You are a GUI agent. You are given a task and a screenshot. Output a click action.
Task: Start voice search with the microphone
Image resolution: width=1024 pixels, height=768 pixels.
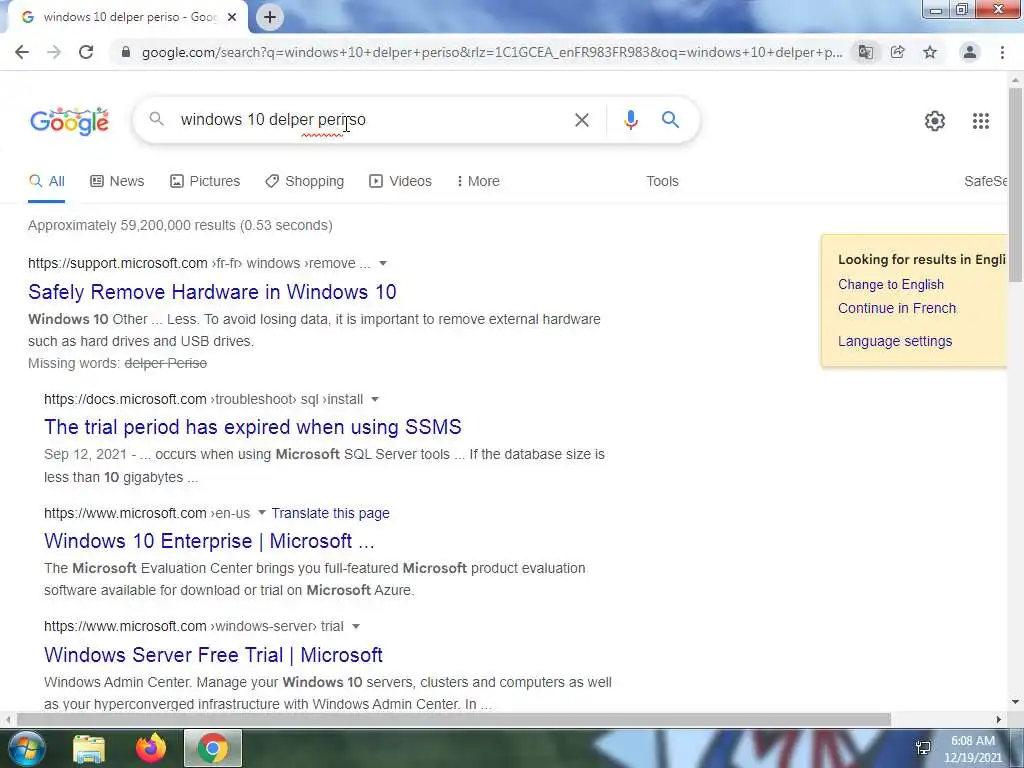click(630, 120)
